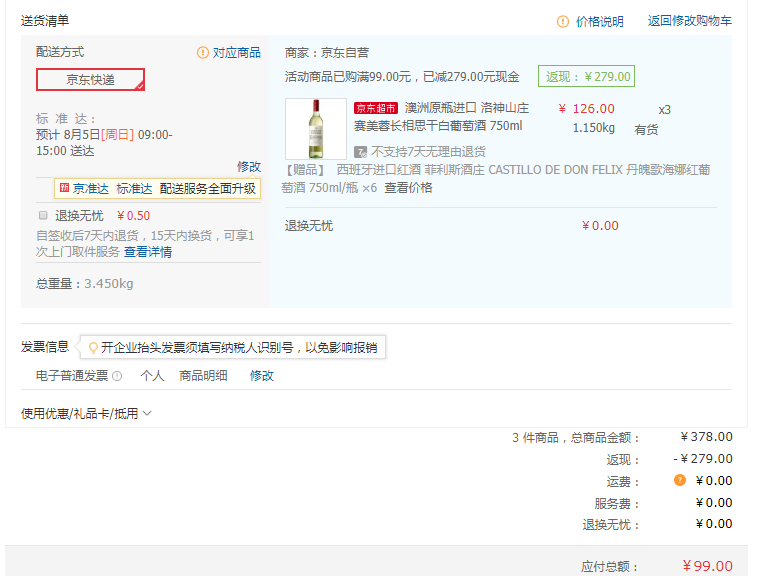The width and height of the screenshot is (760, 576).
Task: Click the 京准达 calendar icon
Action: 64,188
